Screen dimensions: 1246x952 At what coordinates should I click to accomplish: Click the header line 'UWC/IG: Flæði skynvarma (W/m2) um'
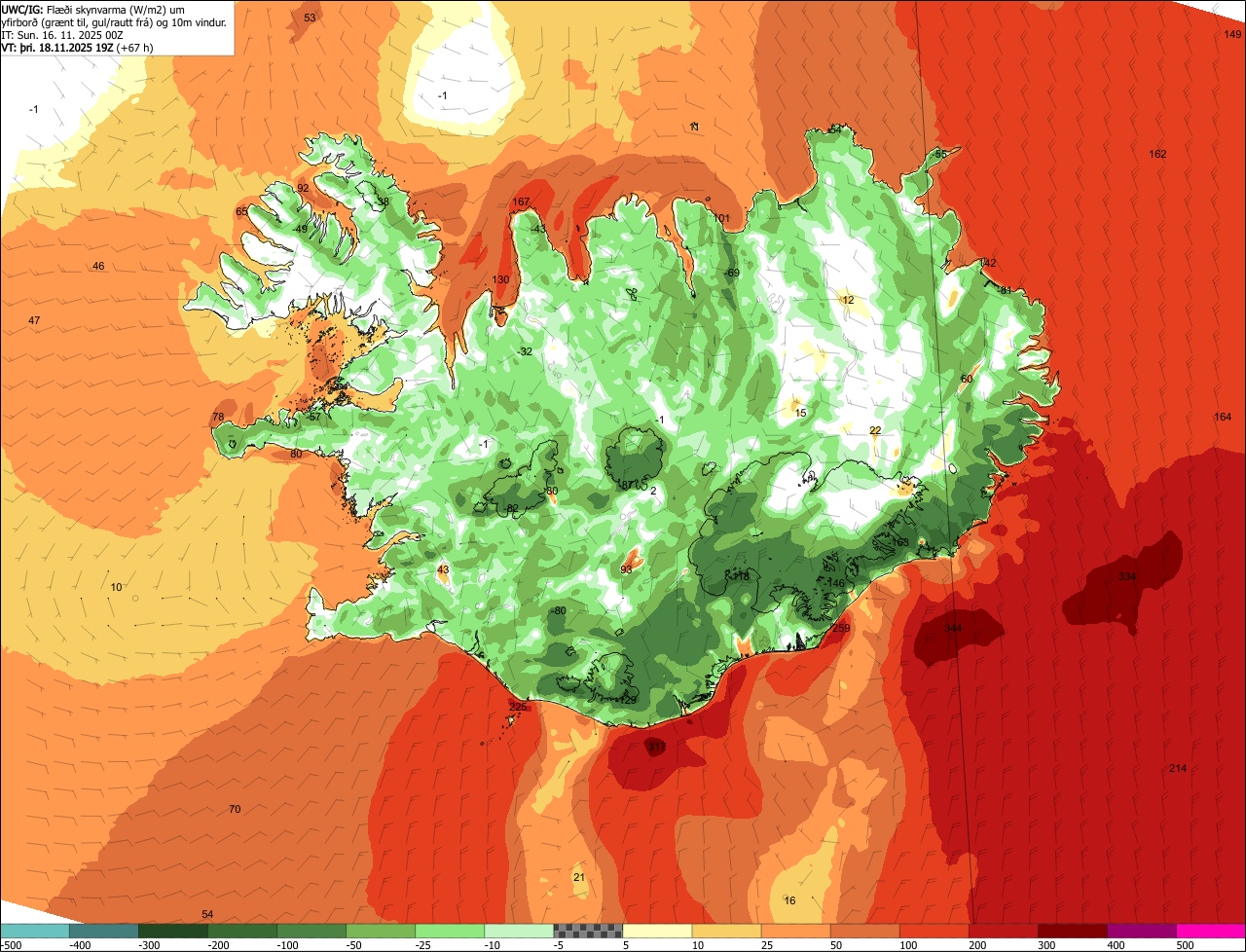(93, 9)
